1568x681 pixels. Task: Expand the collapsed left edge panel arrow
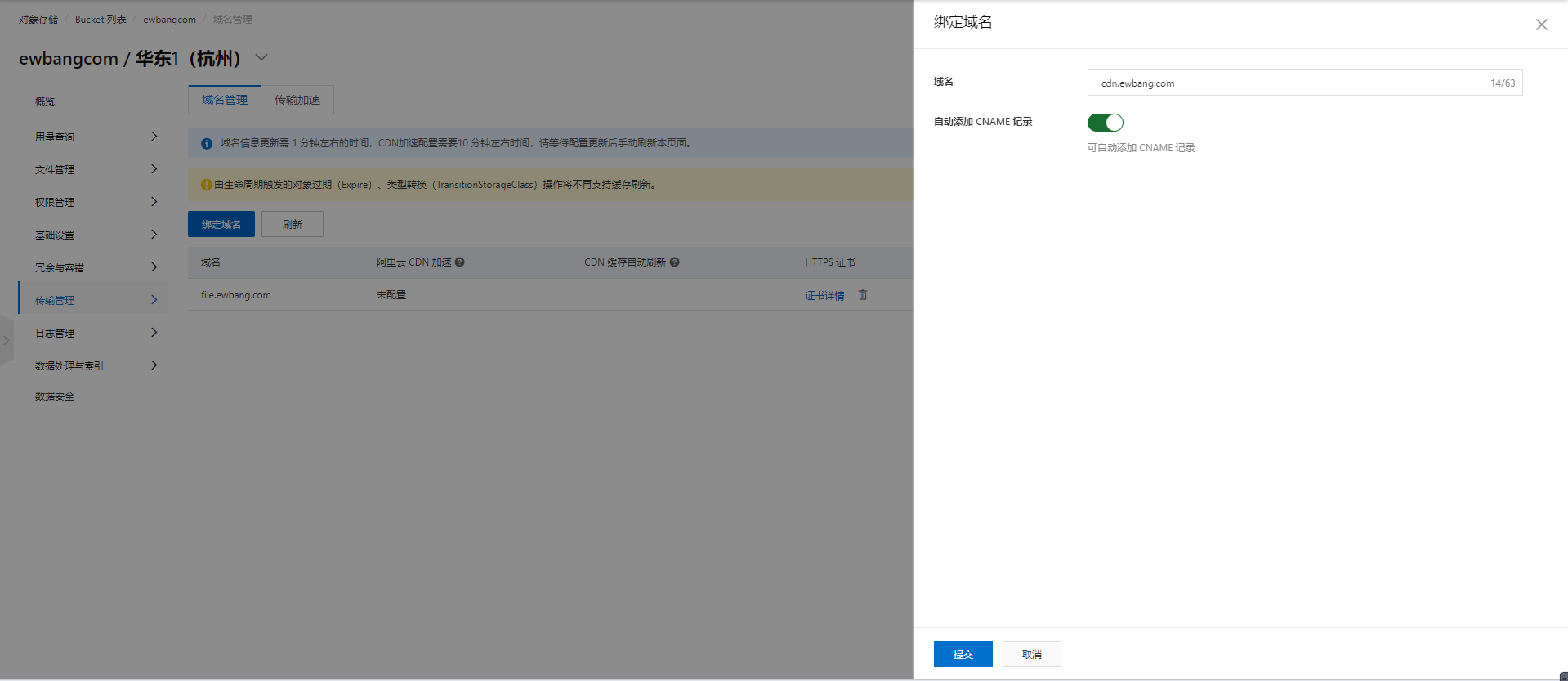(x=7, y=340)
